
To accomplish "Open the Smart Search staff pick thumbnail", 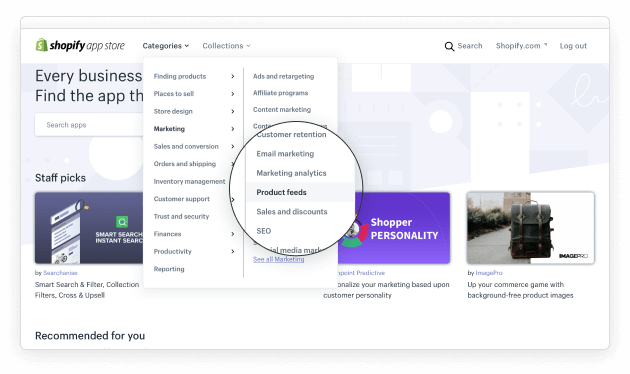I will [89, 228].
